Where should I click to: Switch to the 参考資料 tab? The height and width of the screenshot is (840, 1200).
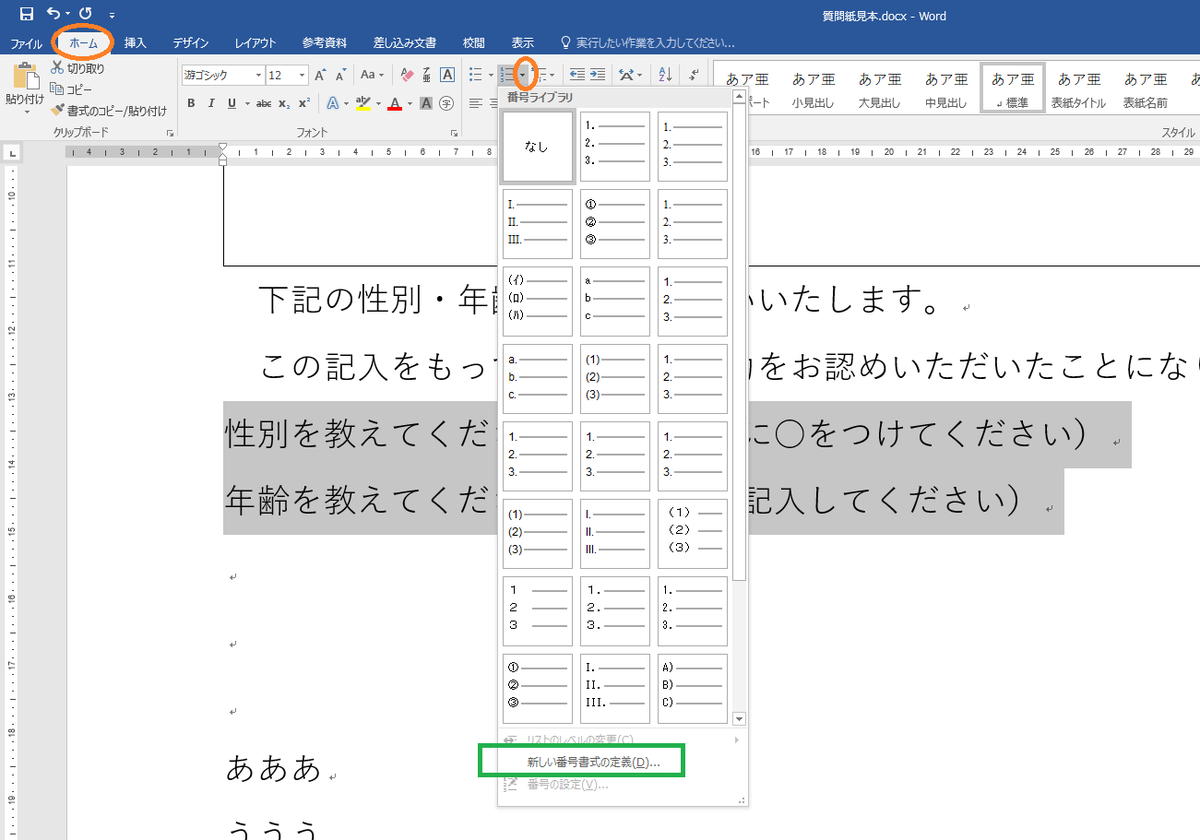325,43
